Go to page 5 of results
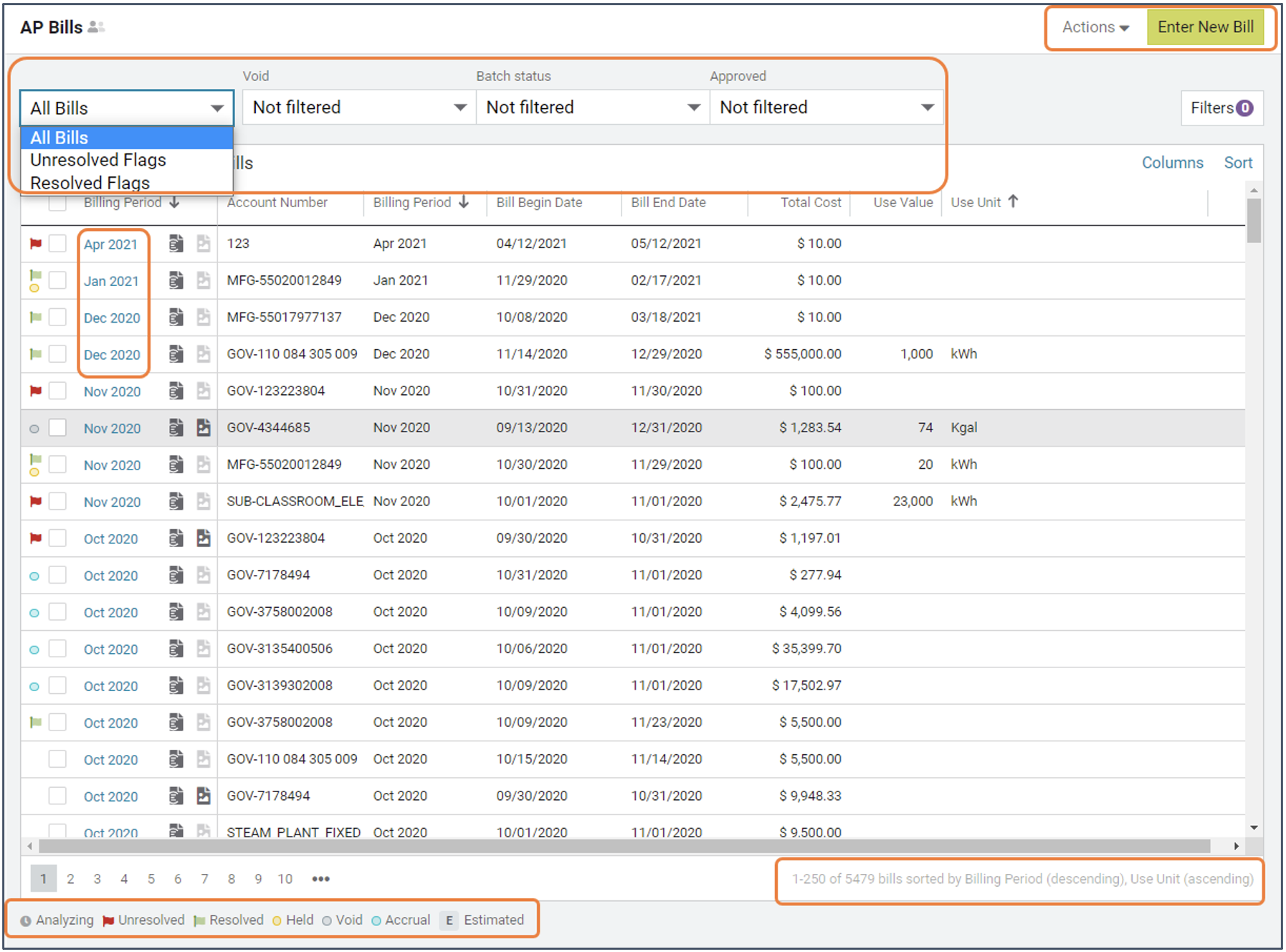The image size is (1286, 952). pos(151,879)
